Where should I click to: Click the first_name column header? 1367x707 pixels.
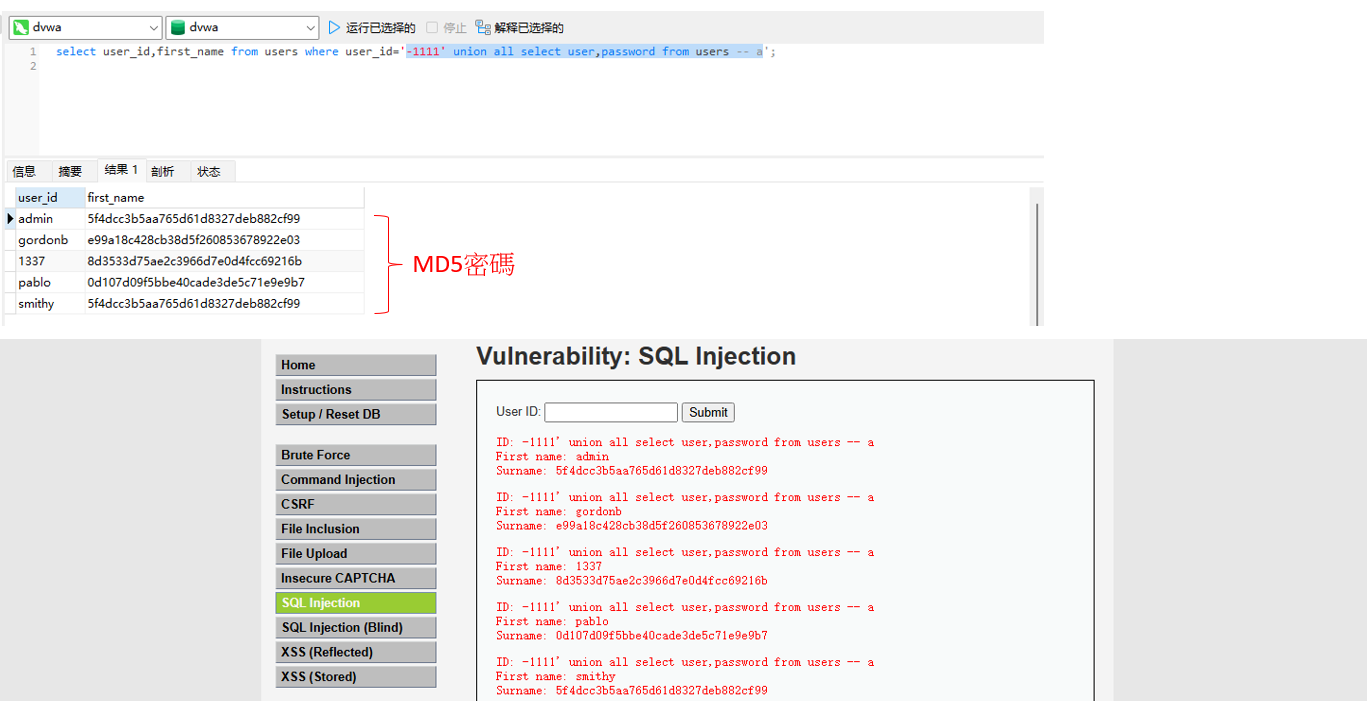point(224,197)
